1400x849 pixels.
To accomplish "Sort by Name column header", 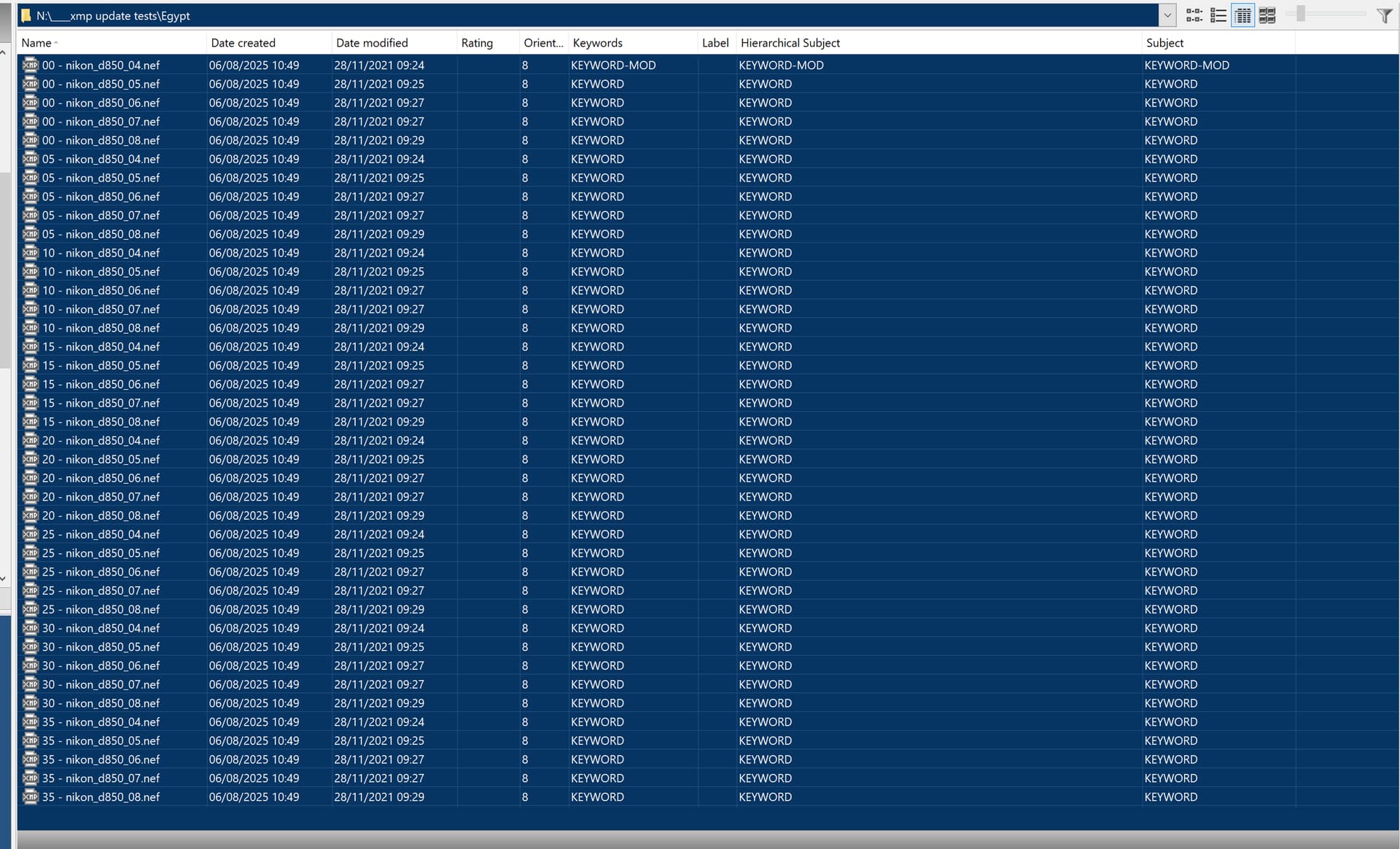I will 36,43.
